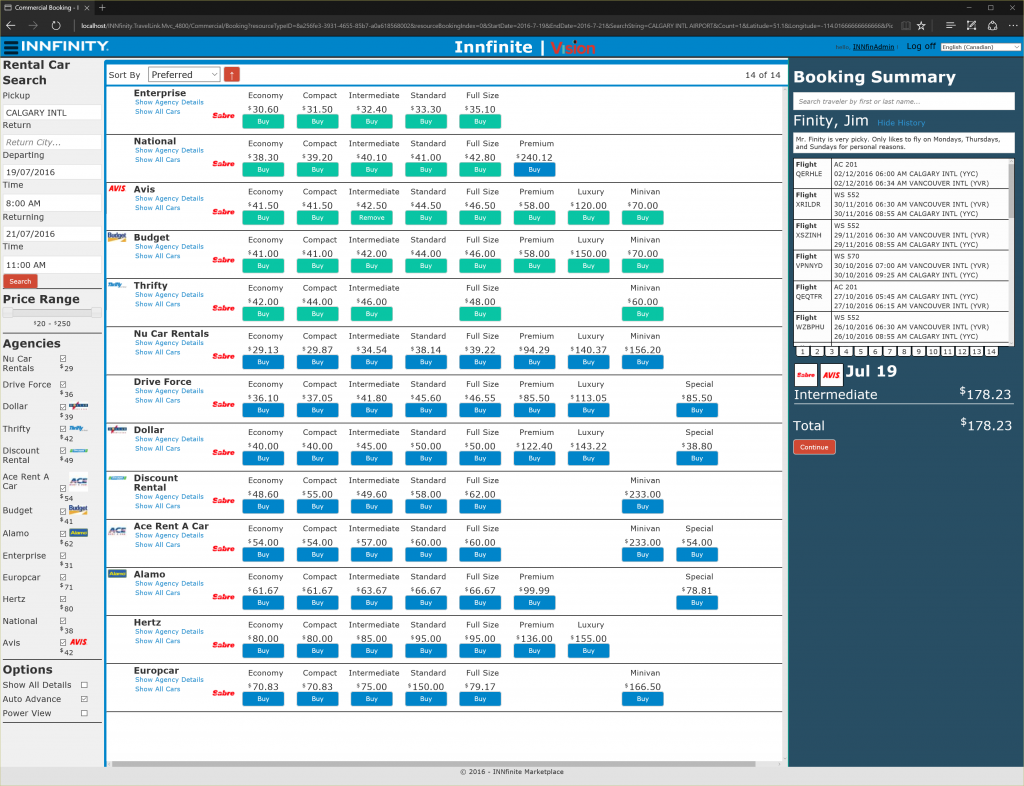This screenshot has width=1024, height=786.
Task: Uncheck Enterprise agency filter
Action: (x=63, y=556)
